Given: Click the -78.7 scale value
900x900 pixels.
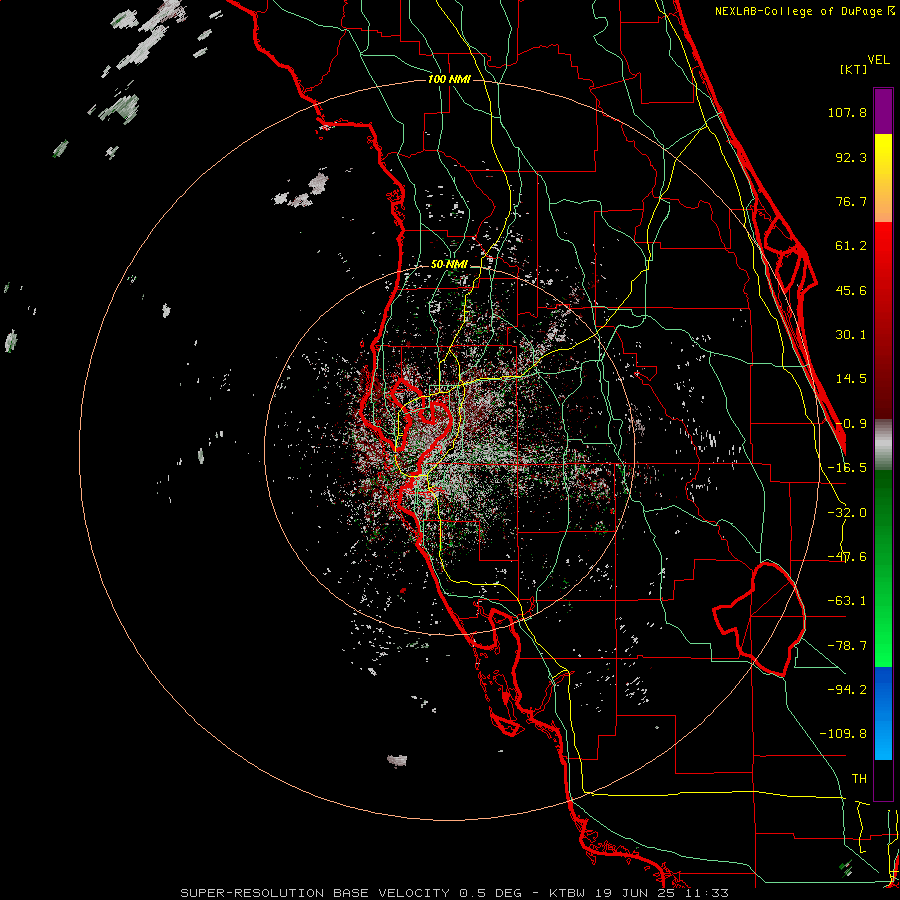Looking at the screenshot, I should click(847, 646).
